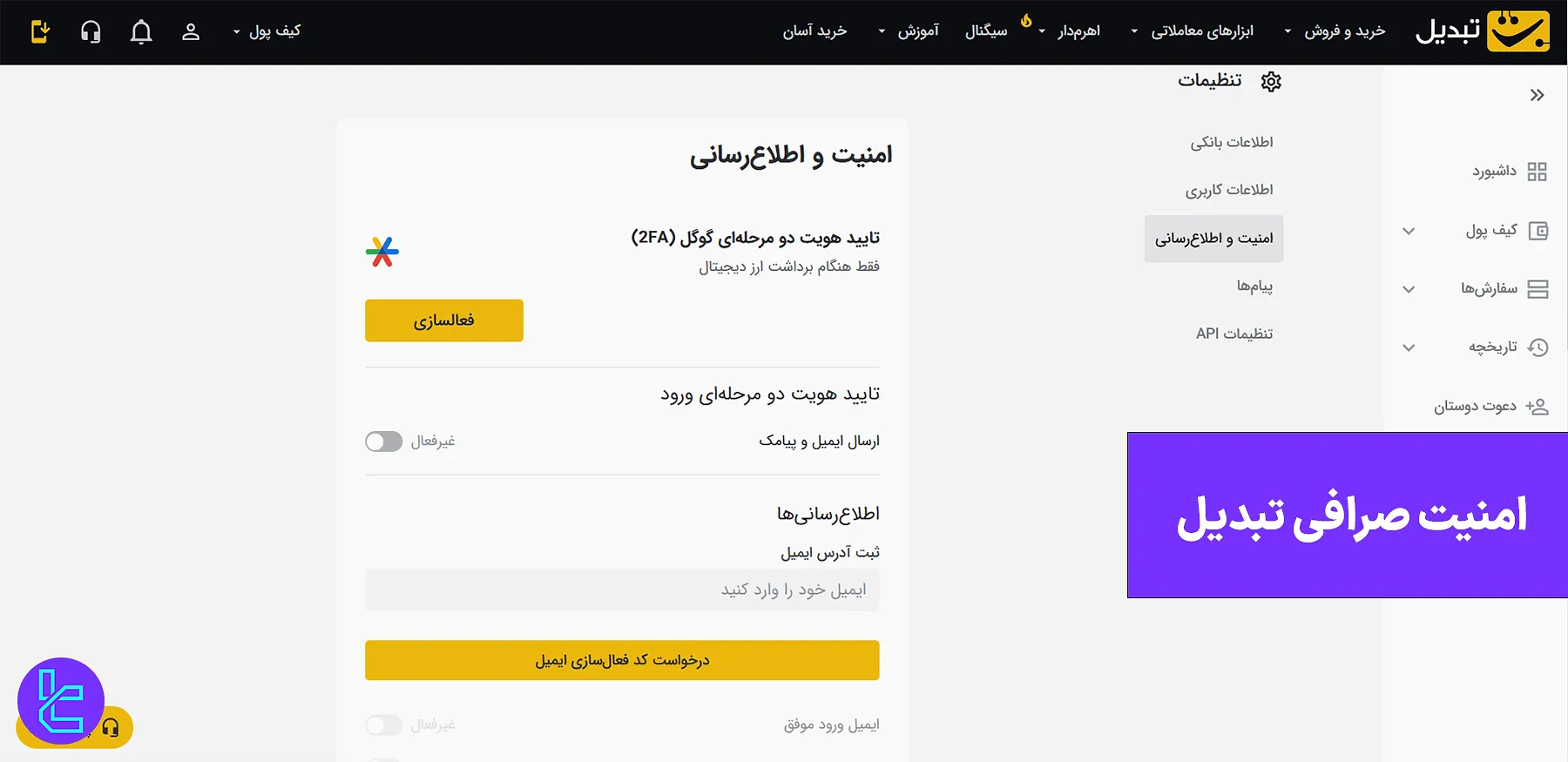Click the تنظیمات page heading
Screen dimensions: 1568x762
point(1210,81)
